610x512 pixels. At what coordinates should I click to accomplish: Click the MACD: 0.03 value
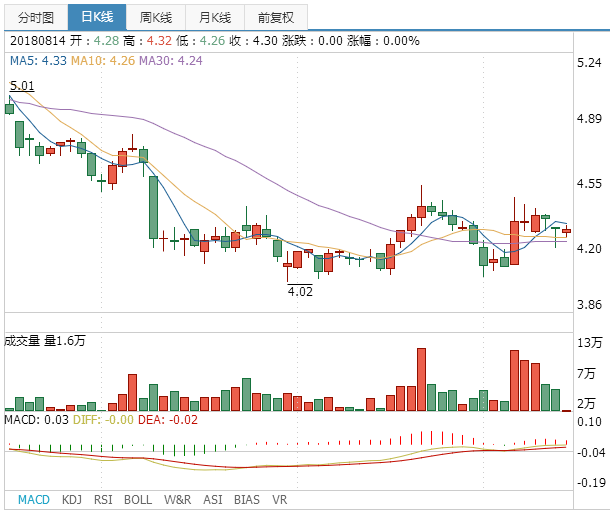tap(37, 420)
